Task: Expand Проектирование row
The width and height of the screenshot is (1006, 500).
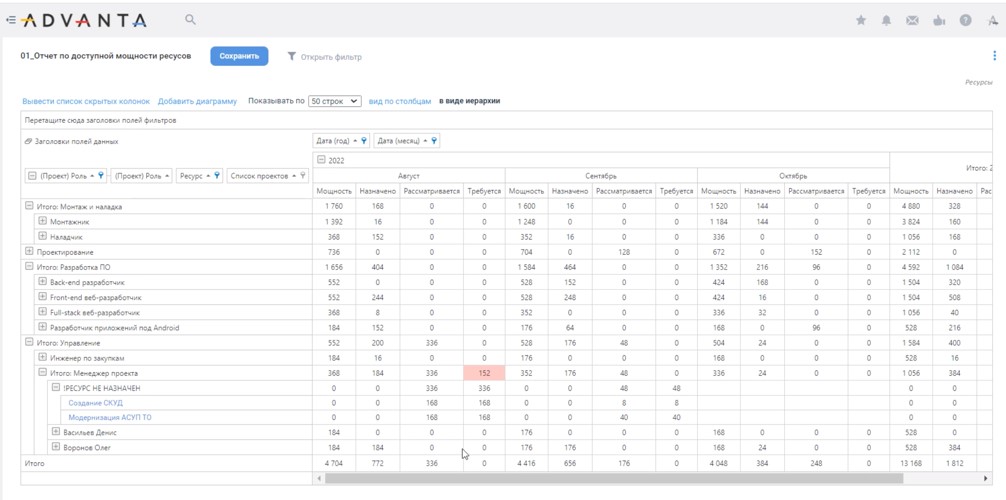Action: point(29,252)
